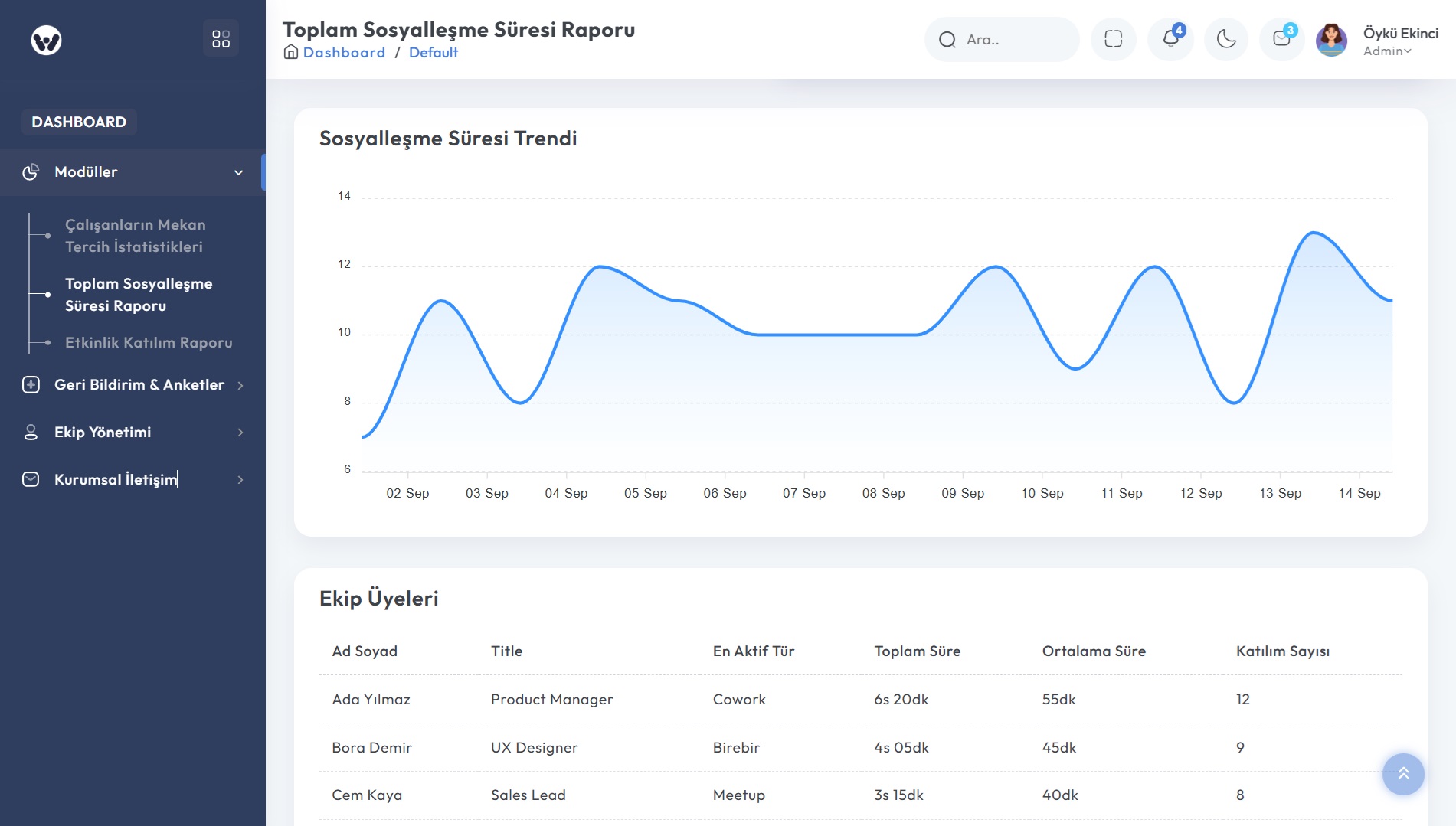Screen dimensions: 1456x826
Task: Click the En Aktif Tür column header
Action: click(x=754, y=651)
